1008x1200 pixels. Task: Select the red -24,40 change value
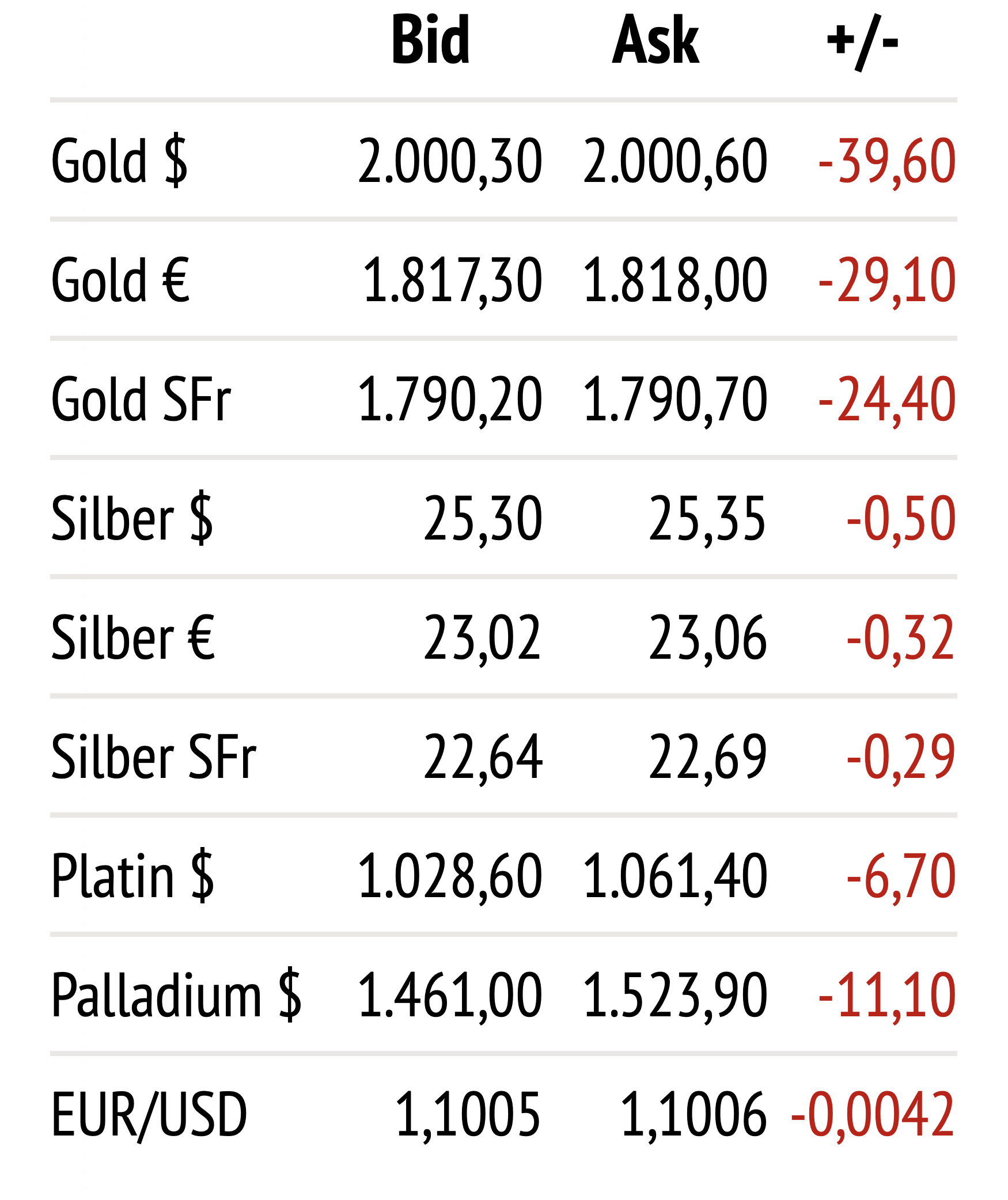(x=887, y=400)
